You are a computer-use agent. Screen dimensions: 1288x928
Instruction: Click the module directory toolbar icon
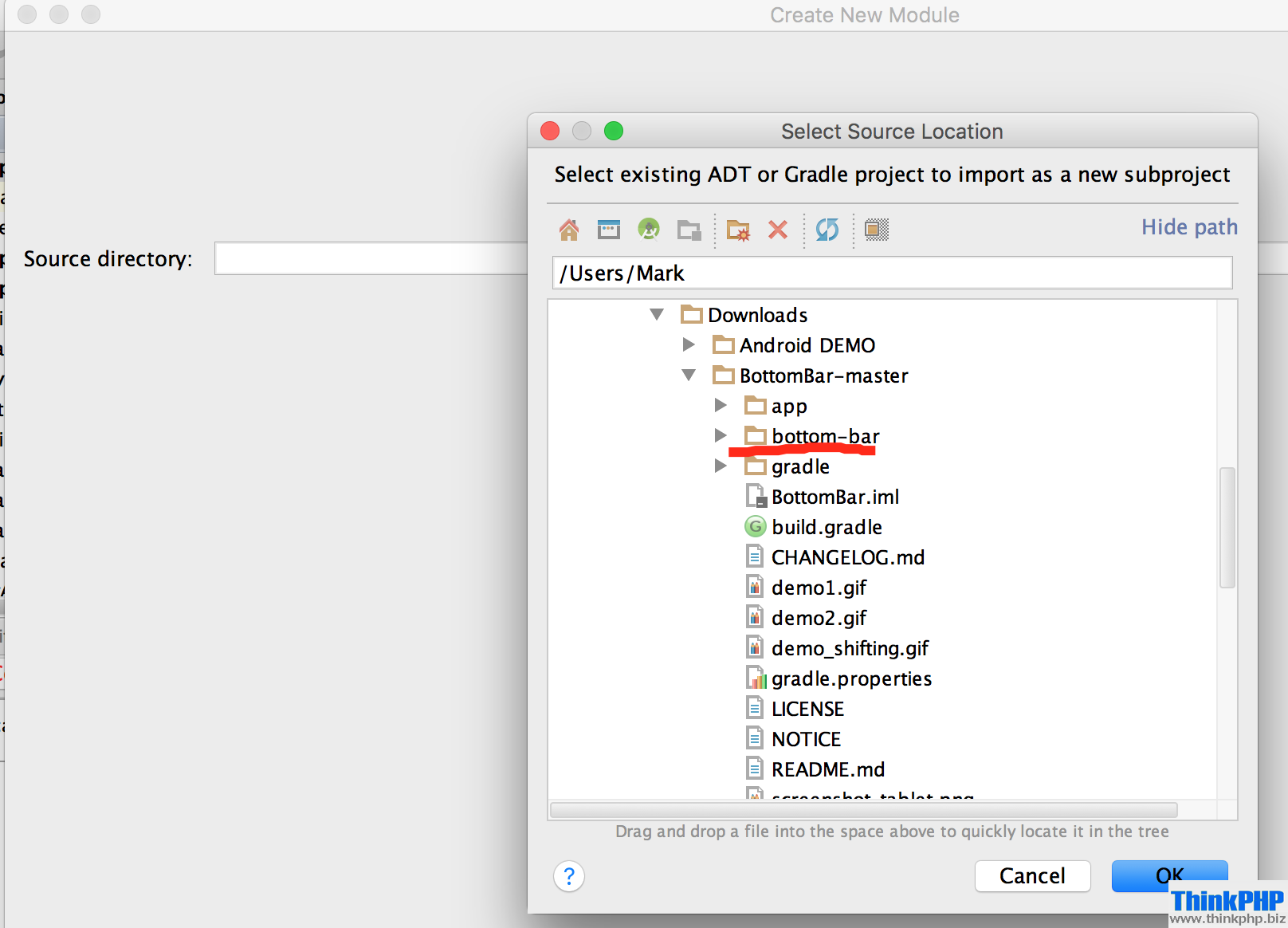tap(689, 230)
